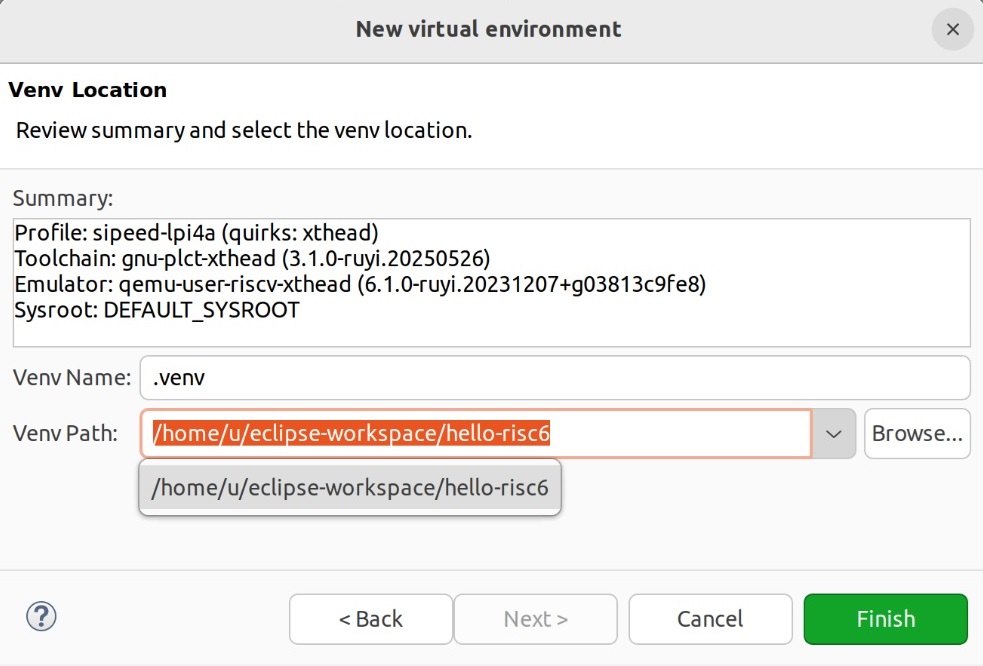Image resolution: width=983 pixels, height=666 pixels.
Task: Click the New virtual environment title bar
Action: pyautogui.click(x=487, y=29)
